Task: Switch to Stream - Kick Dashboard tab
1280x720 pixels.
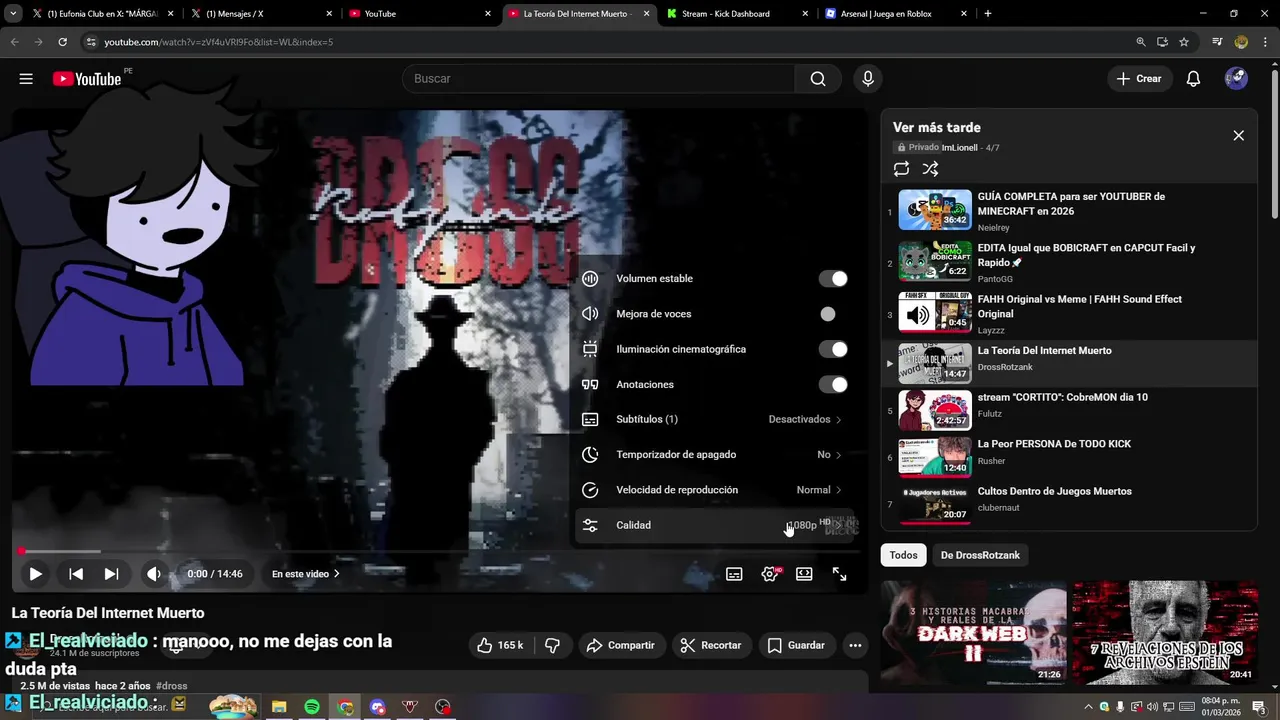Action: point(738,14)
